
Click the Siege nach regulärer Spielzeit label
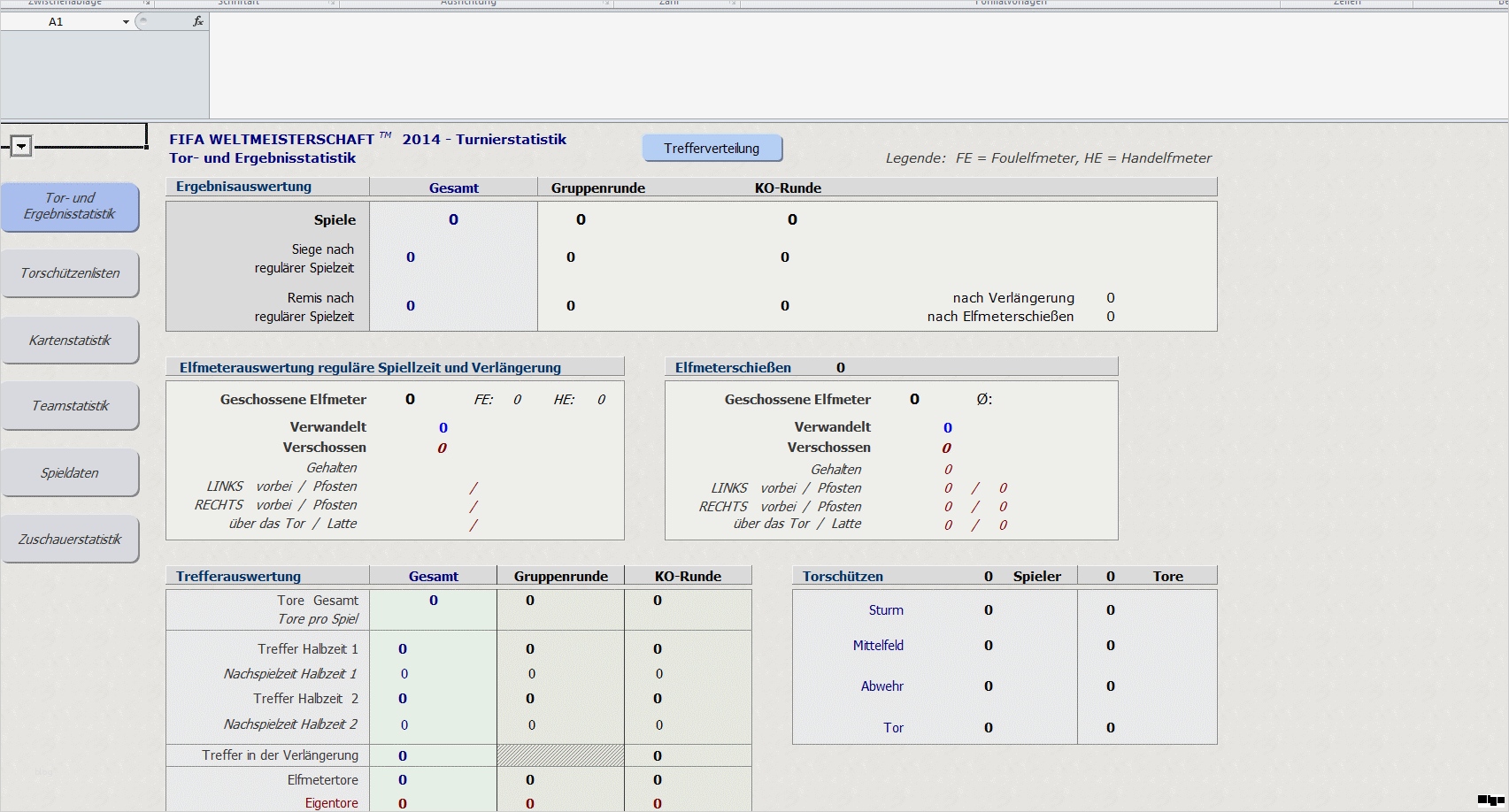click(x=304, y=258)
